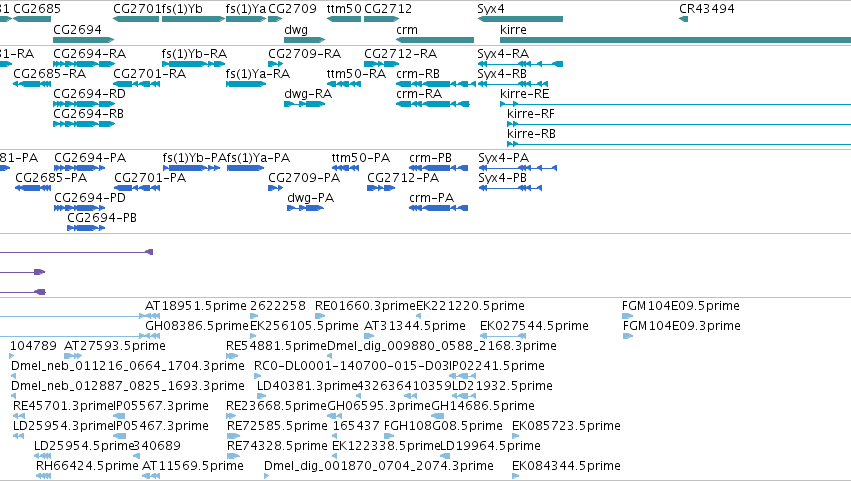The width and height of the screenshot is (851, 481).
Task: Select the fs(1)Yb-PA protein label
Action: coord(194,158)
